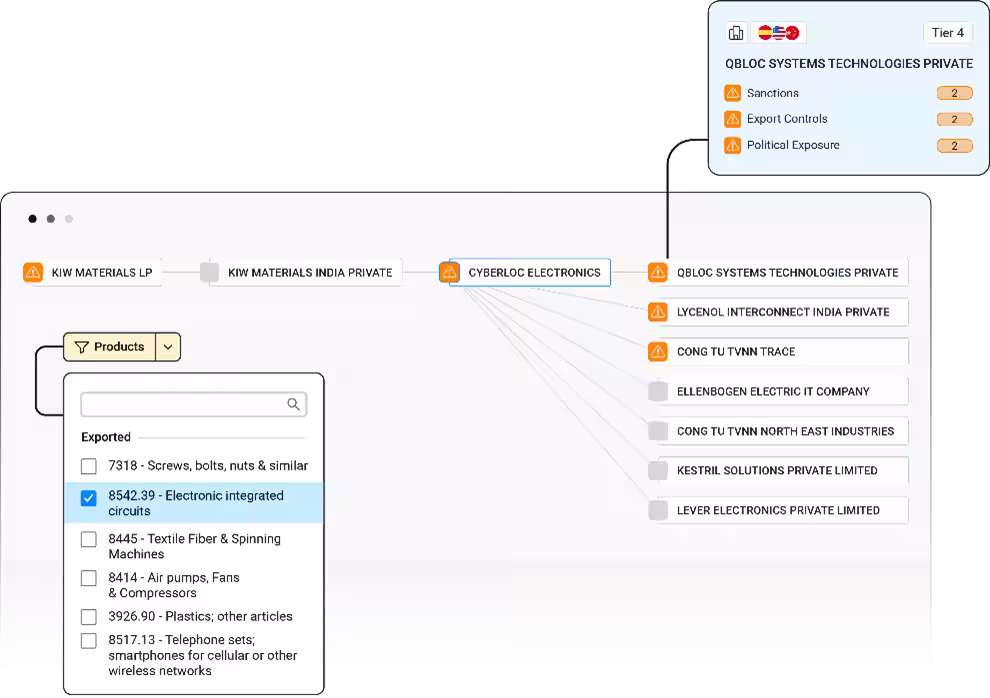Image resolution: width=990 pixels, height=698 pixels.
Task: Select Kestril Solutions Private Limited node
Action: (776, 470)
